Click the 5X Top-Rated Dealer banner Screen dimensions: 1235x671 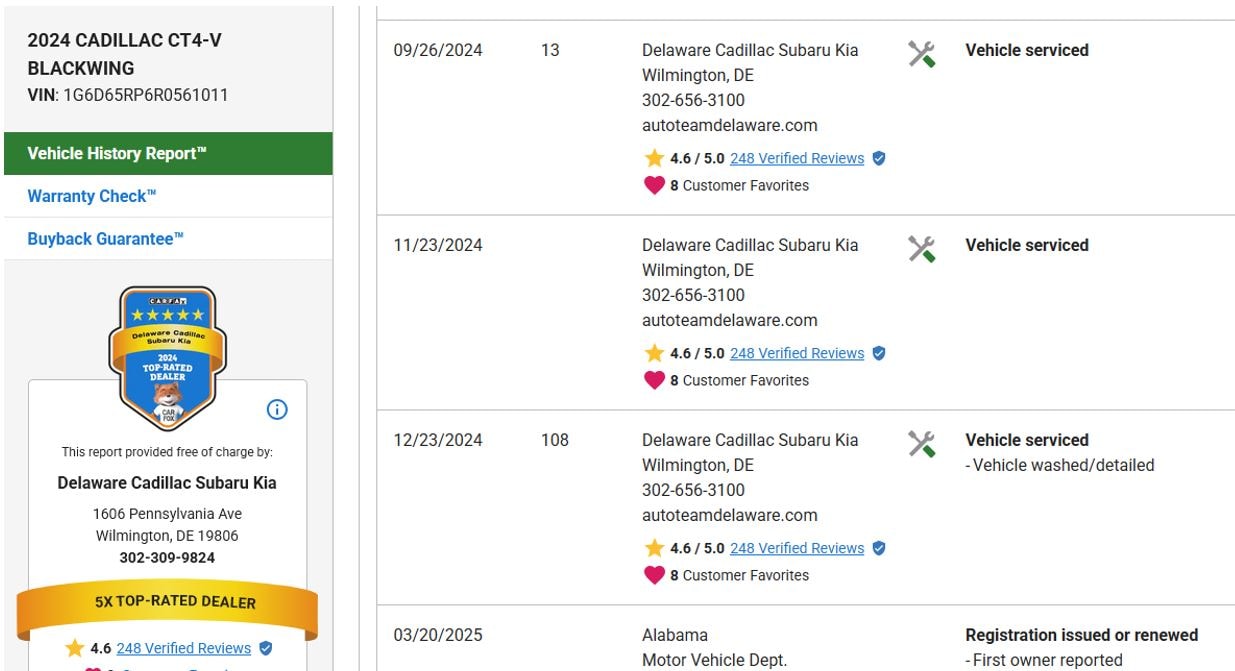[x=167, y=603]
